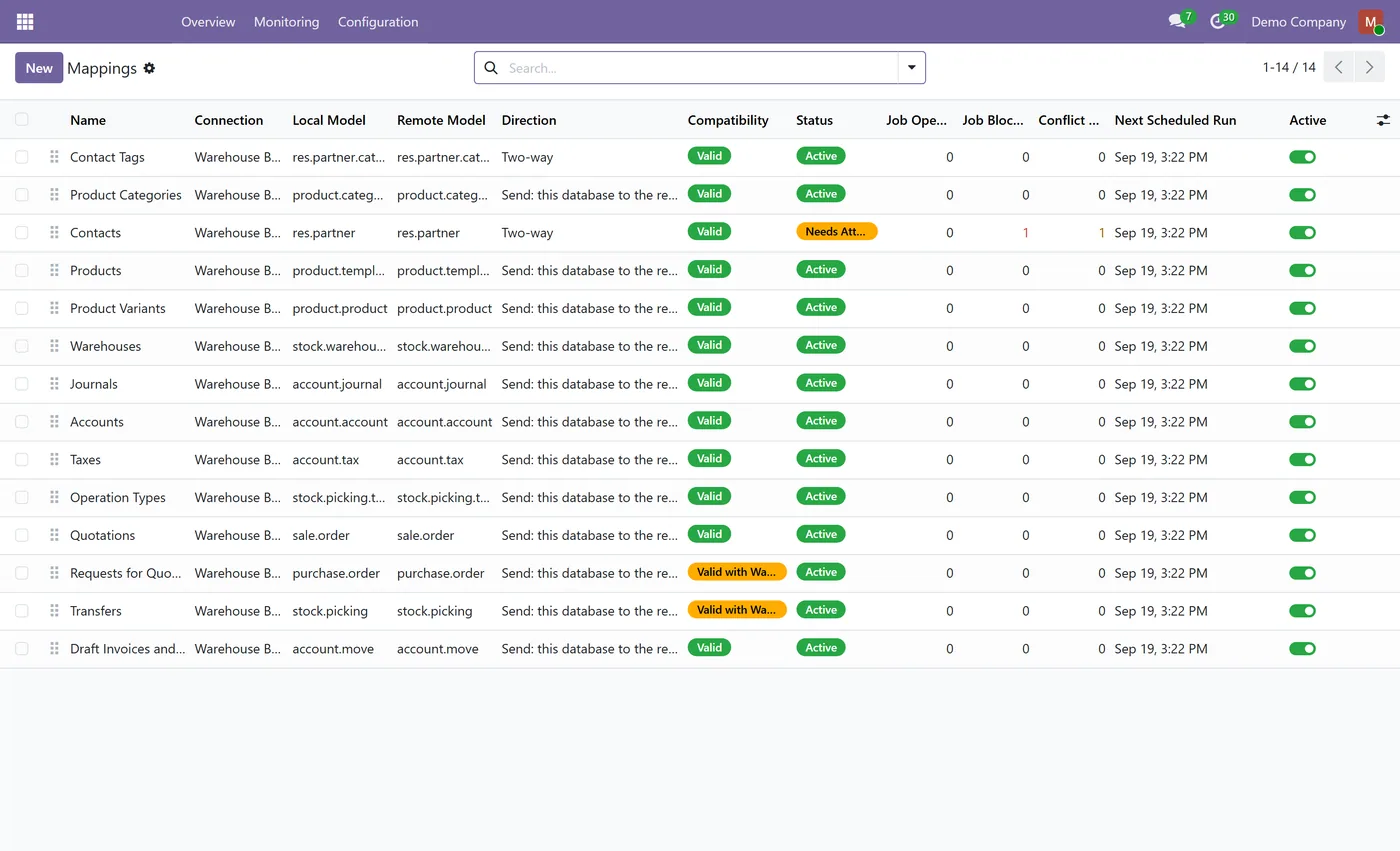This screenshot has width=1400, height=851.
Task: Sort by Status column header
Action: (814, 120)
